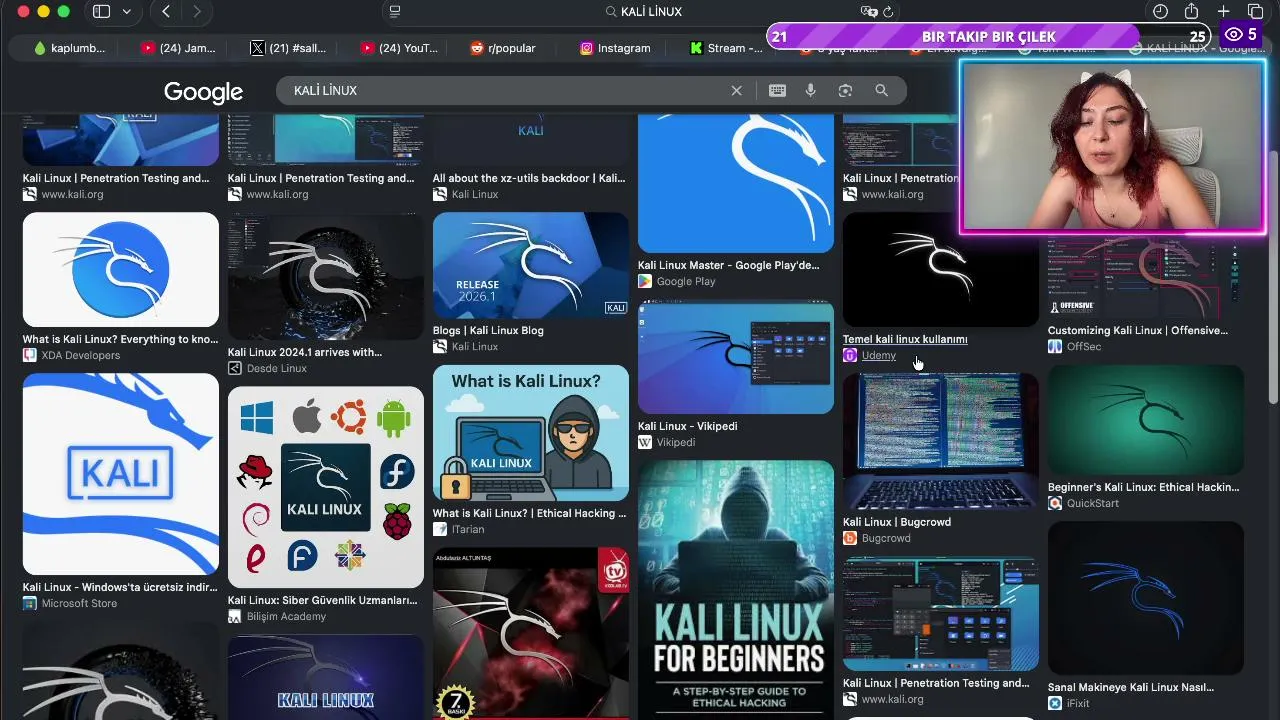Open the OS logos Kali Linux collage thumbnail
Screen dimensions: 1280x720
coord(326,487)
